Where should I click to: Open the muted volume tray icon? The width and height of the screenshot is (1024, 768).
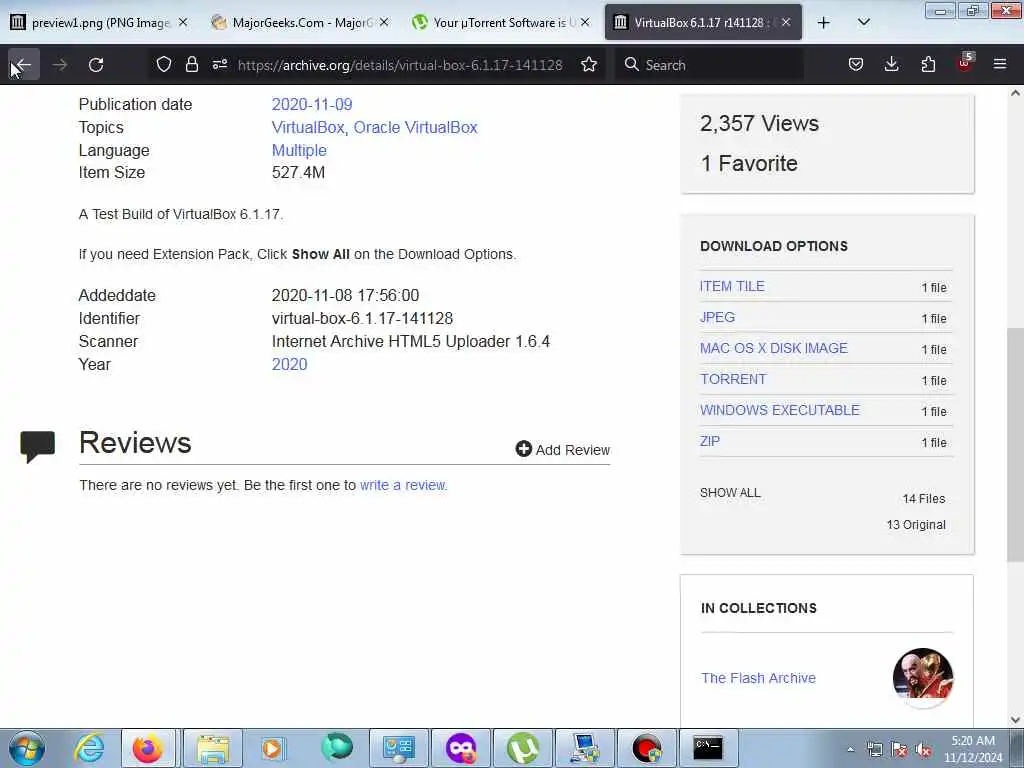pyautogui.click(x=923, y=749)
